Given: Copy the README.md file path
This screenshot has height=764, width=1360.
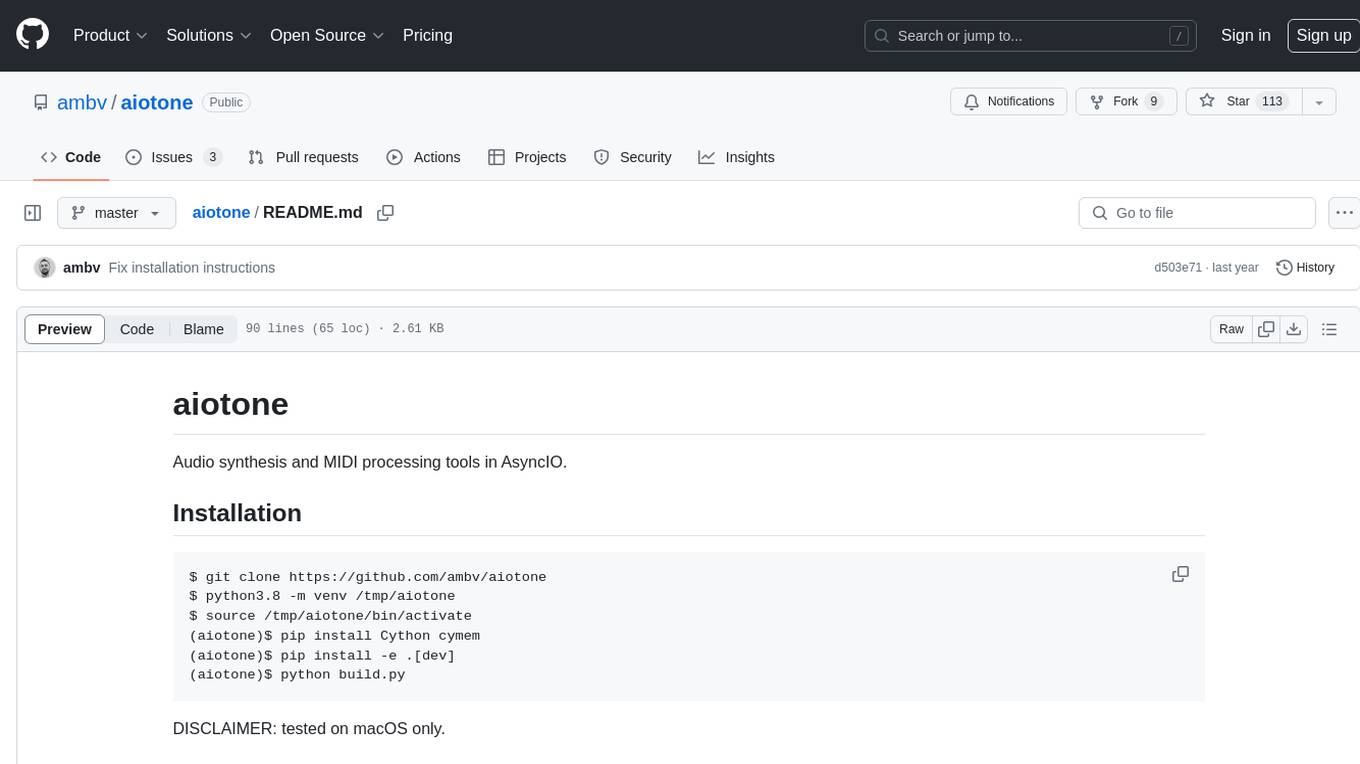Looking at the screenshot, I should click(385, 213).
